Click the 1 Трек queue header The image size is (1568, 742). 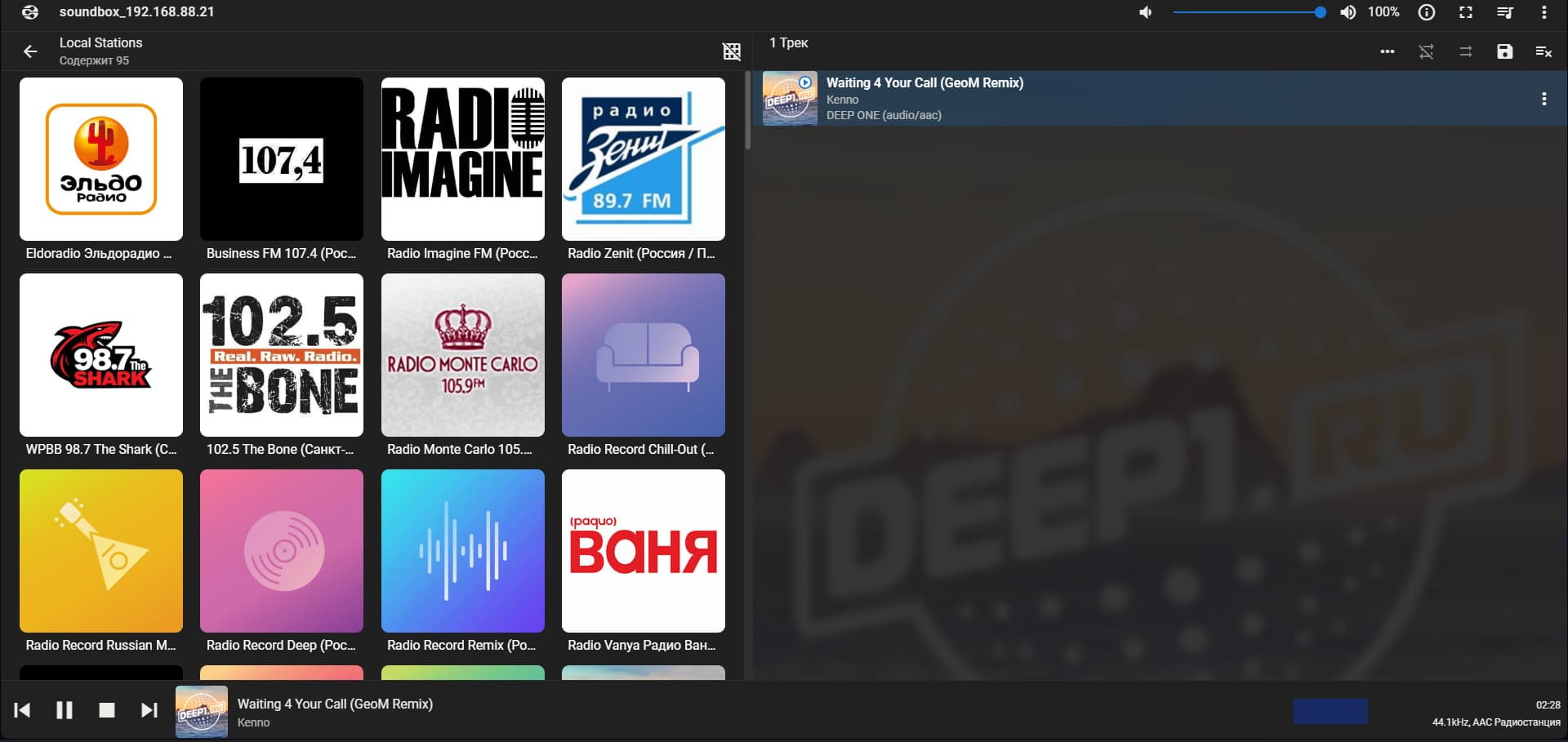coord(788,42)
